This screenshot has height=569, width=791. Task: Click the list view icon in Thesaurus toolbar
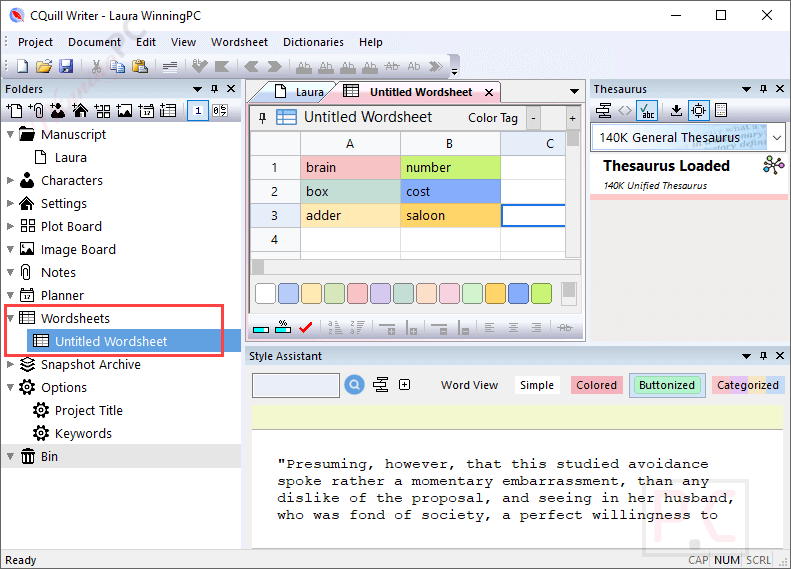tap(721, 110)
